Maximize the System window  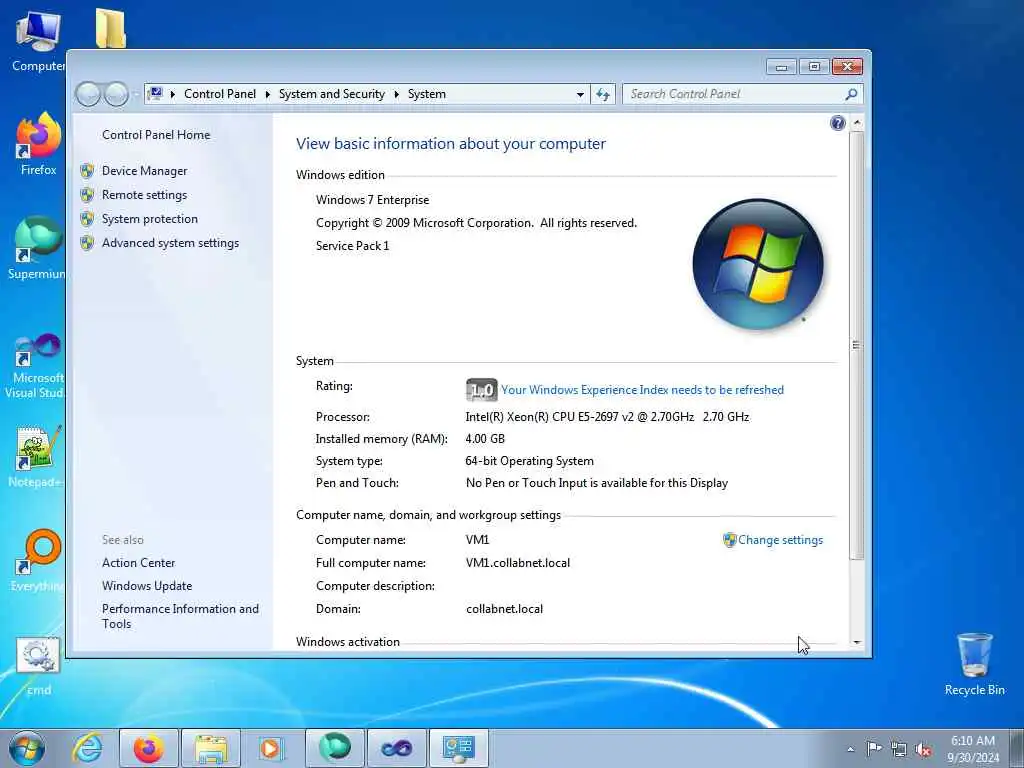pyautogui.click(x=814, y=67)
